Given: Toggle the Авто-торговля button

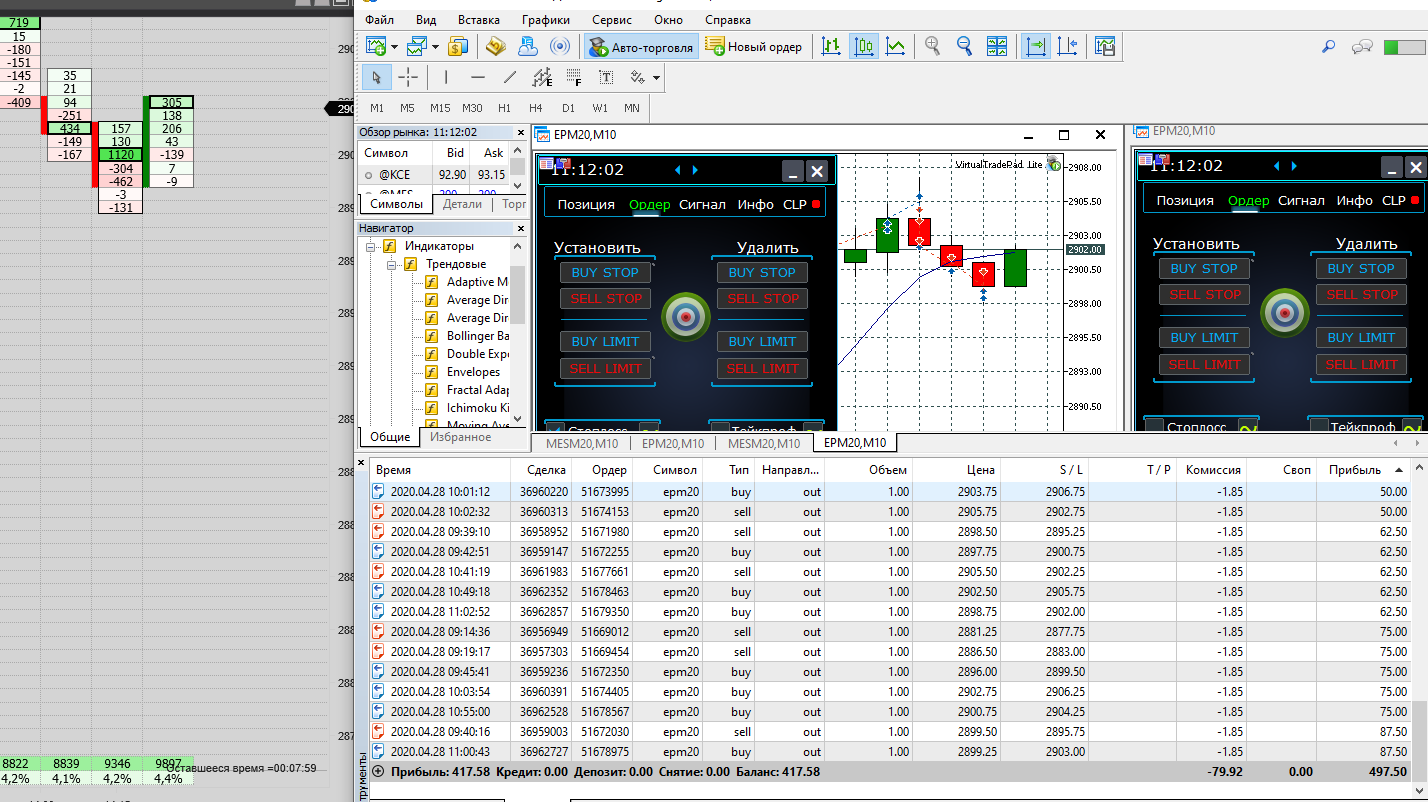Looking at the screenshot, I should click(640, 46).
